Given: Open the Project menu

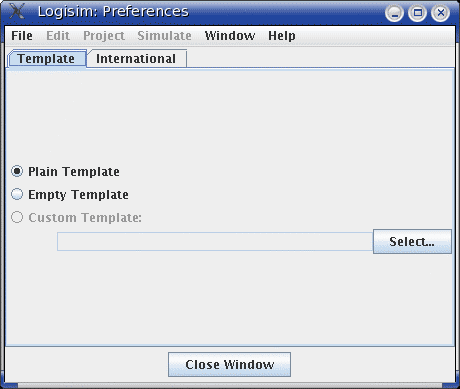Looking at the screenshot, I should (104, 36).
